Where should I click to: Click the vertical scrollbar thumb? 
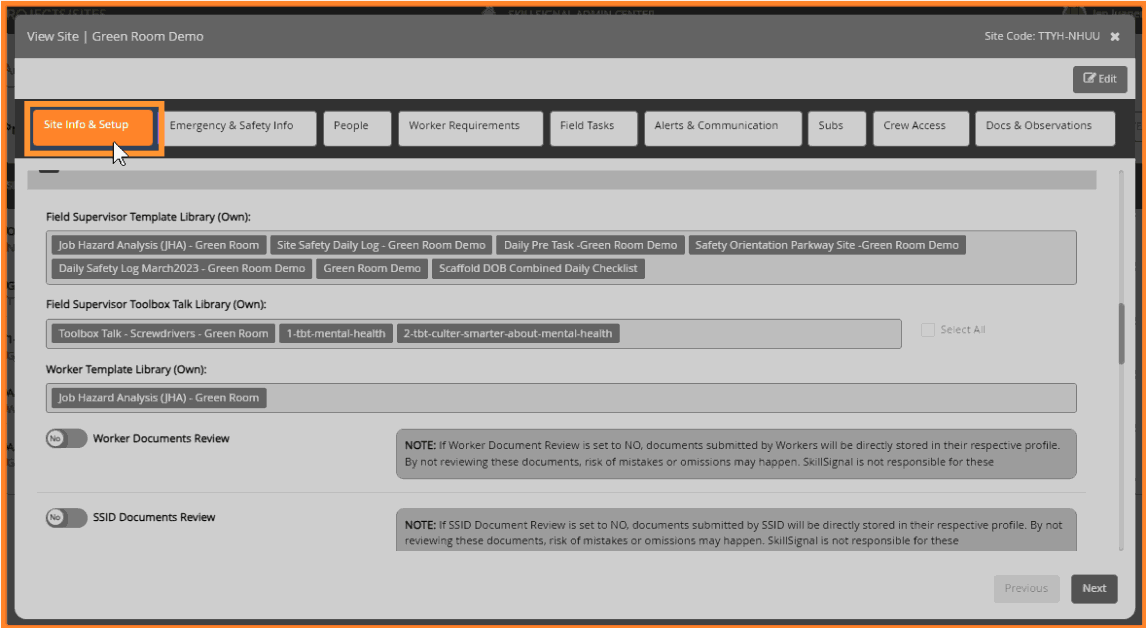(1122, 333)
